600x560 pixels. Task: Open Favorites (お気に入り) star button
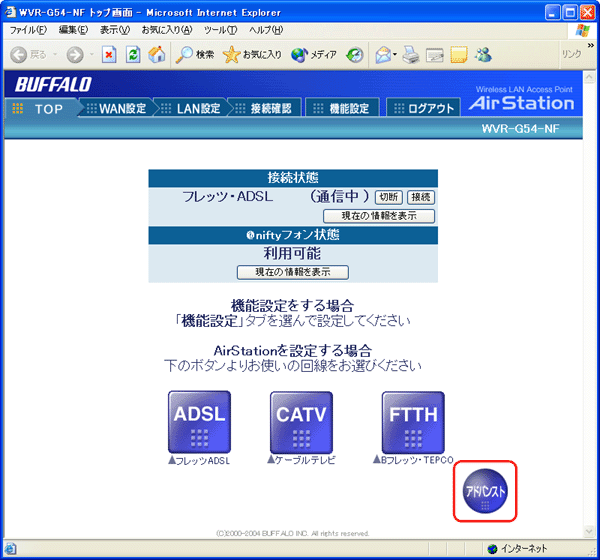point(252,55)
